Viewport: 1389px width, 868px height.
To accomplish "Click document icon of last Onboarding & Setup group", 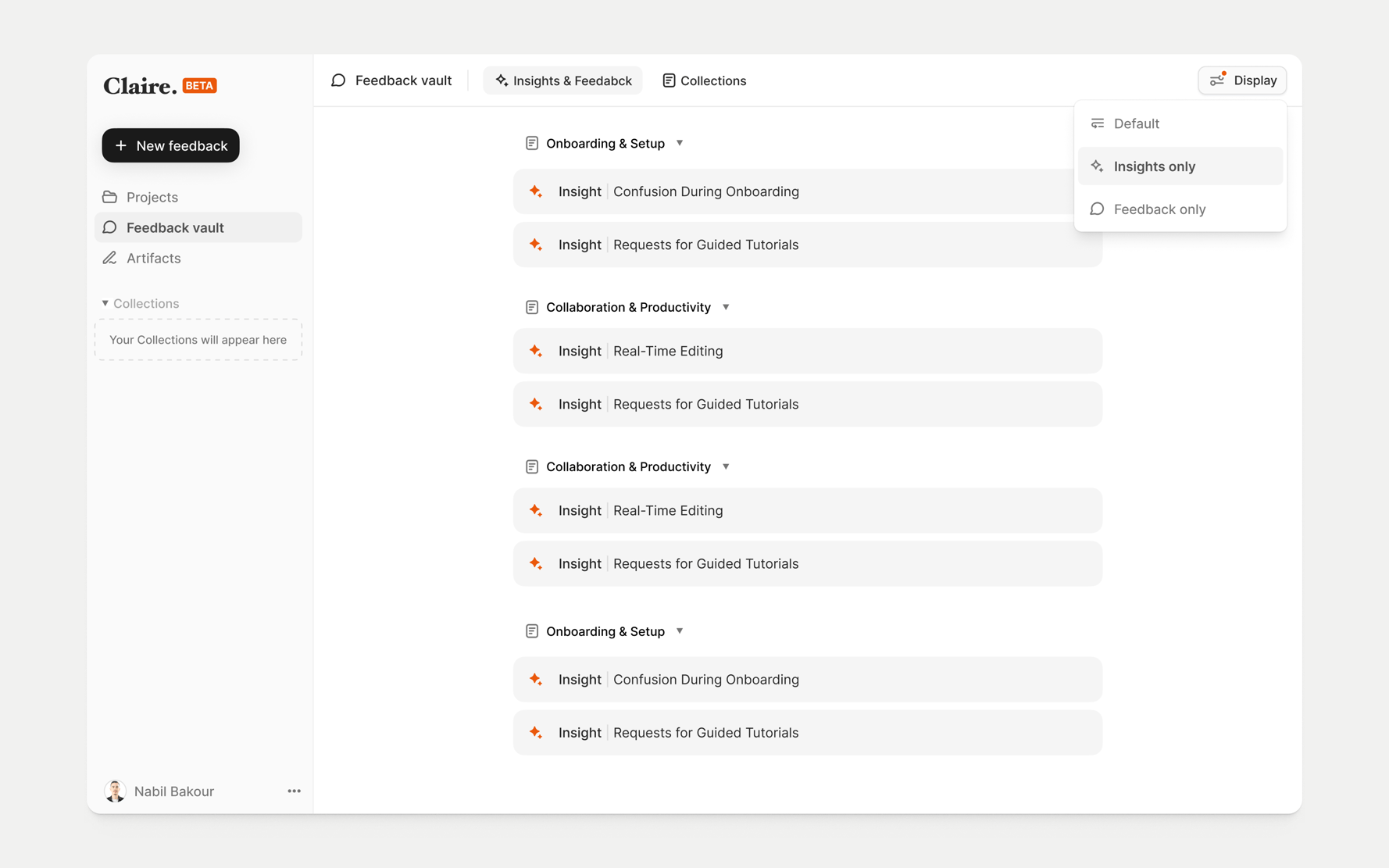I will (532, 630).
